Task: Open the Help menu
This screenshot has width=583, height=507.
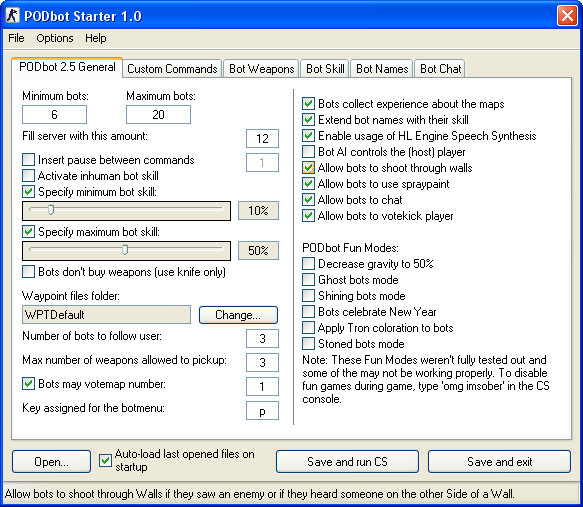Action: [x=96, y=38]
